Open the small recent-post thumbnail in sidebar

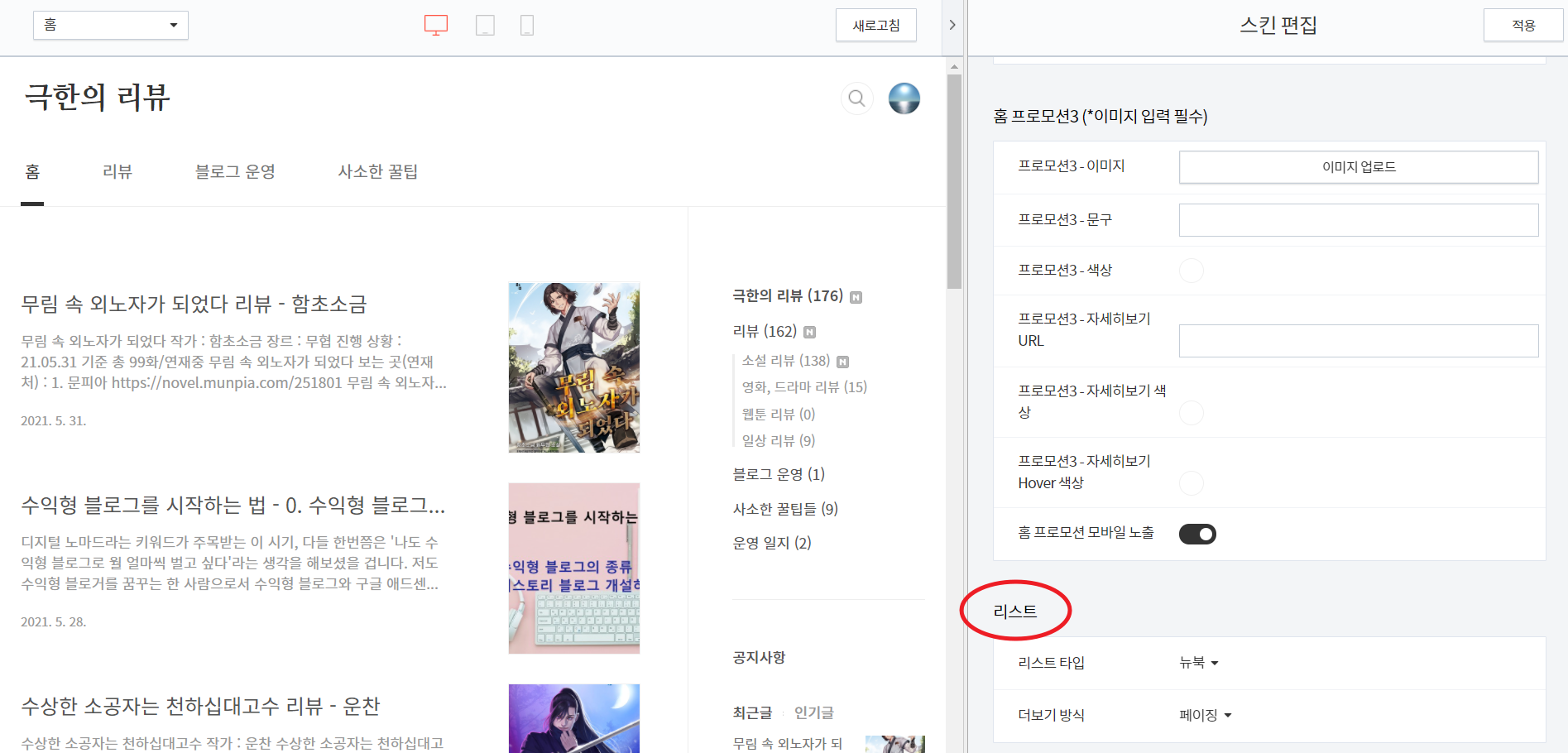coord(895,744)
